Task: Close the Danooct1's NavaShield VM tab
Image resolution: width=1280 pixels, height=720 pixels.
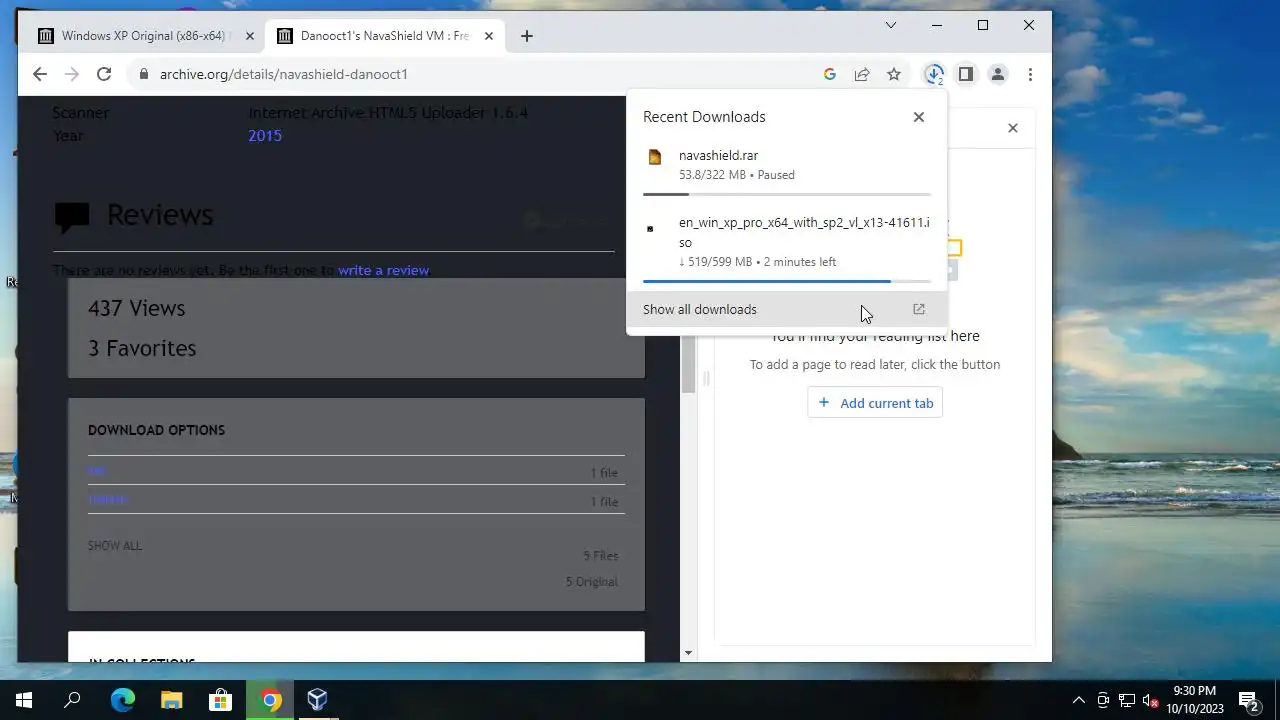Action: (x=489, y=36)
